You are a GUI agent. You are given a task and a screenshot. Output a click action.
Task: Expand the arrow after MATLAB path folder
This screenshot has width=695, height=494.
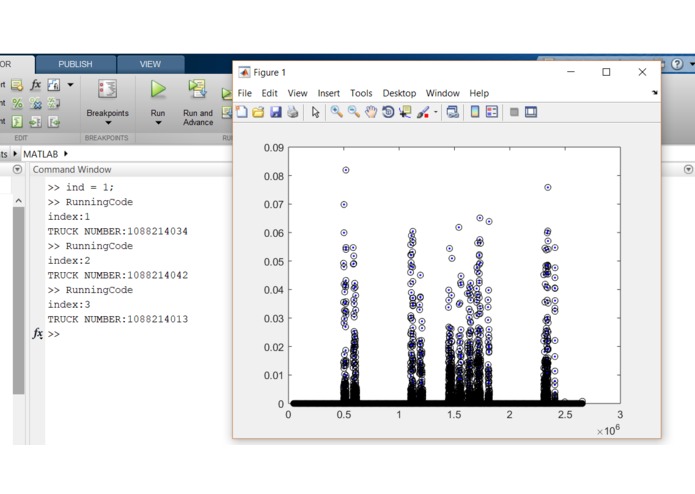point(66,153)
